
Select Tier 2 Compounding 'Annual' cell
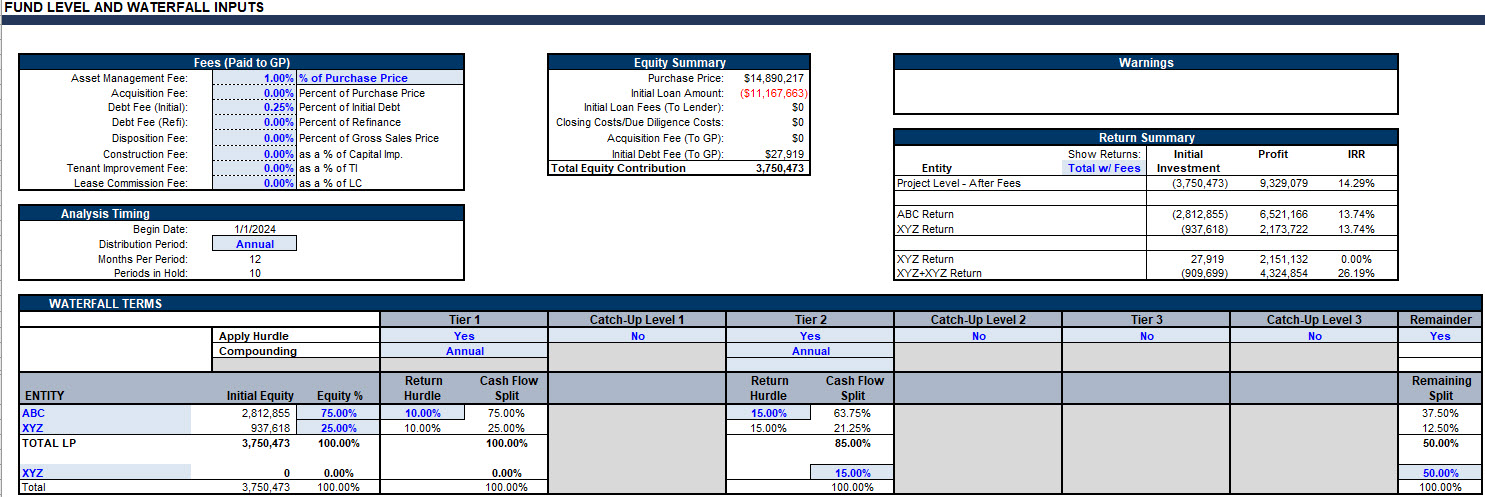click(x=810, y=351)
